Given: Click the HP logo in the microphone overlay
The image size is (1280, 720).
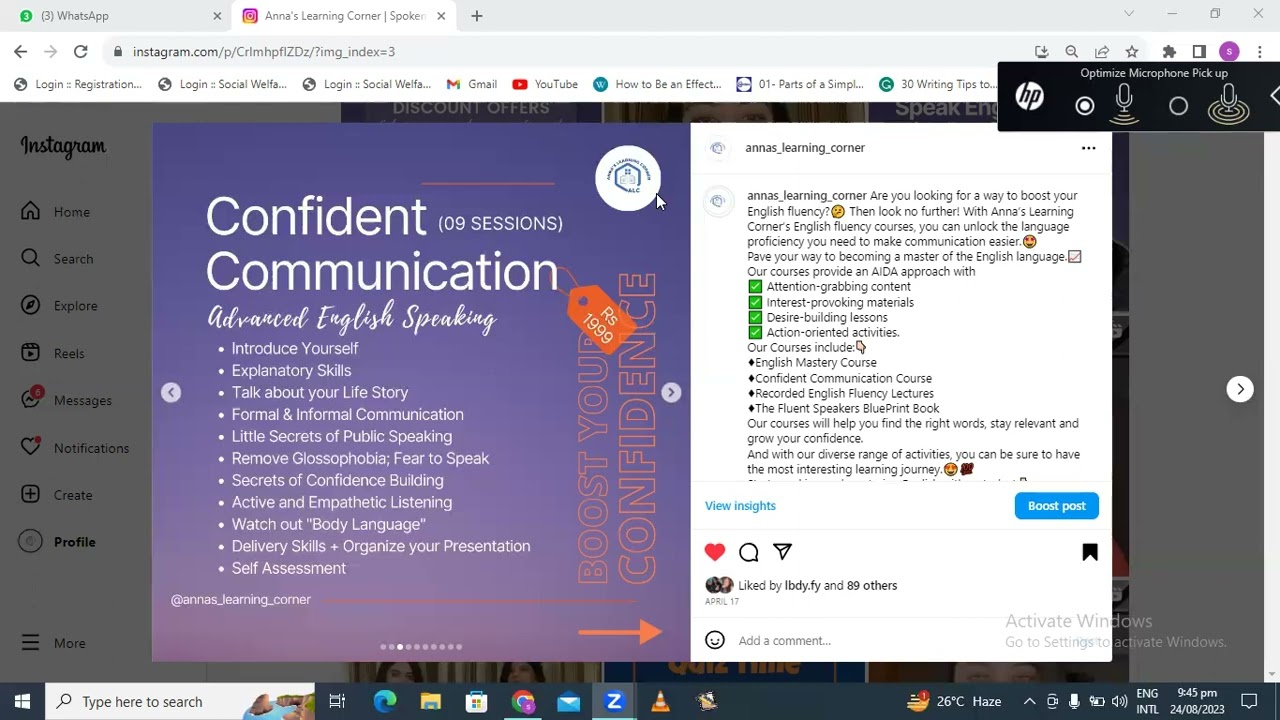Looking at the screenshot, I should point(1029,97).
